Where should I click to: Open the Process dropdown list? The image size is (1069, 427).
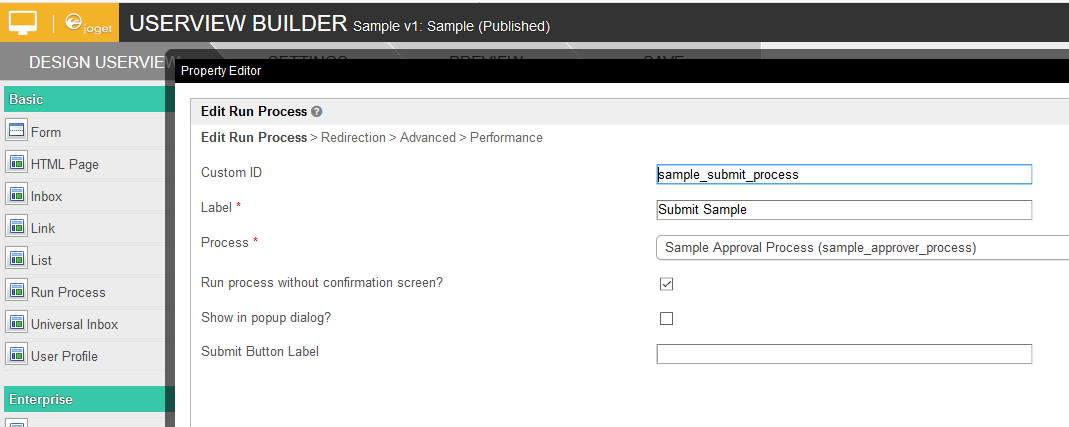[x=861, y=247]
